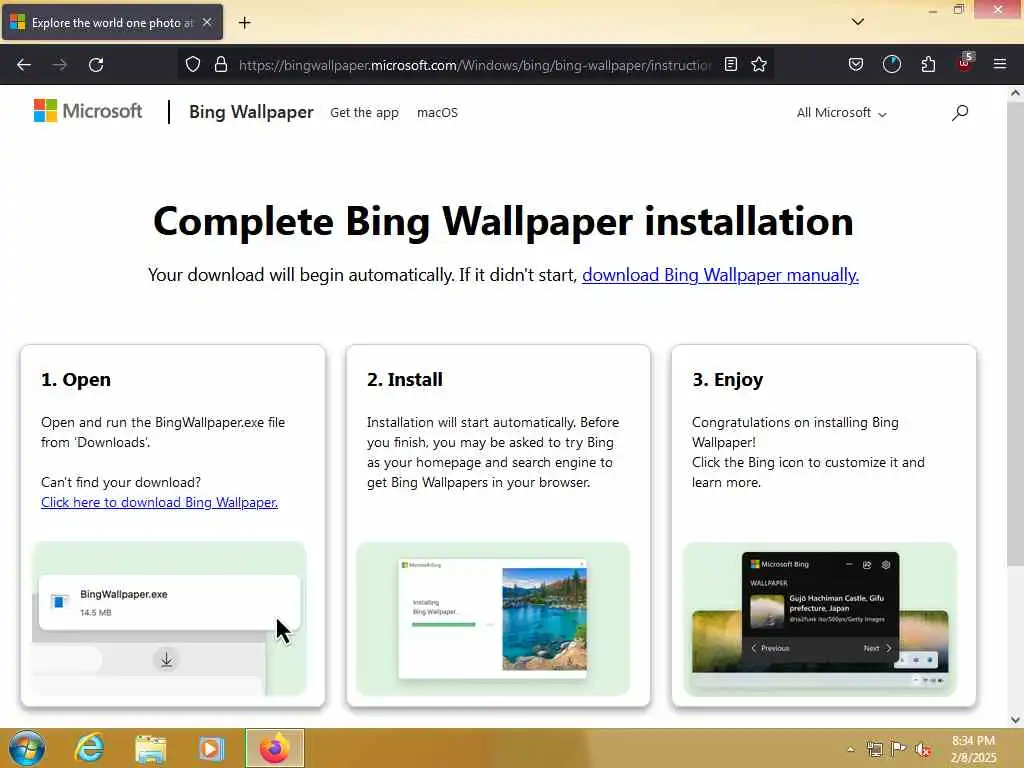Screen dimensions: 1024x768
Task: Bookmark this page with the star
Action: coord(759,65)
